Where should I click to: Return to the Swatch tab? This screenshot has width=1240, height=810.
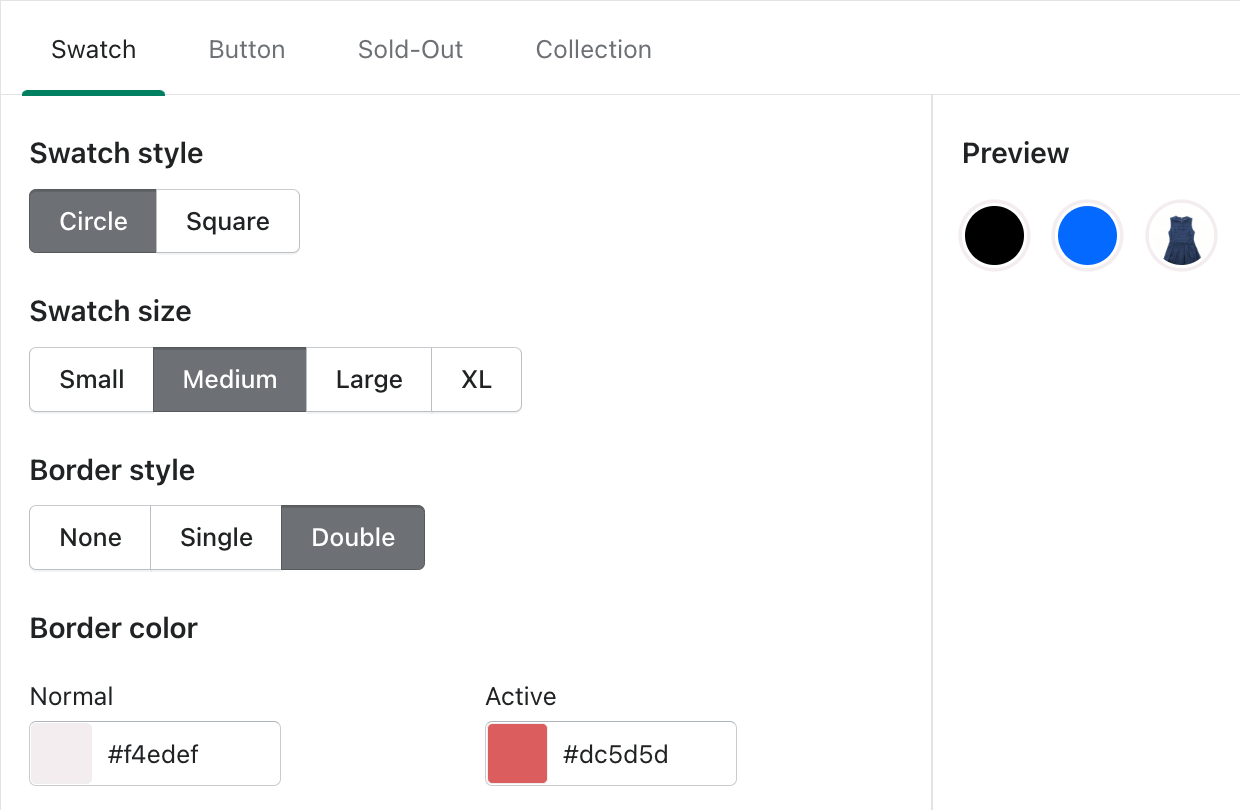(93, 49)
